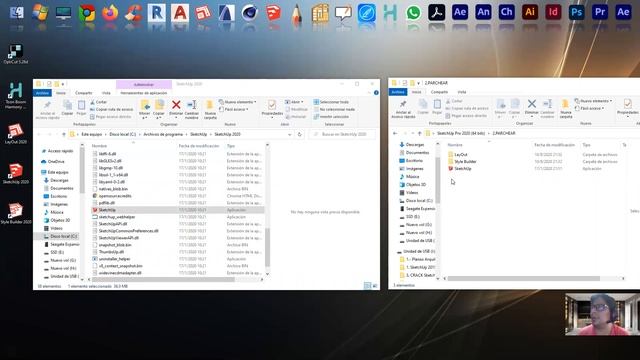Click Seleccionar todo in SketchUp 2020 window
640x360 pixels.
331,102
